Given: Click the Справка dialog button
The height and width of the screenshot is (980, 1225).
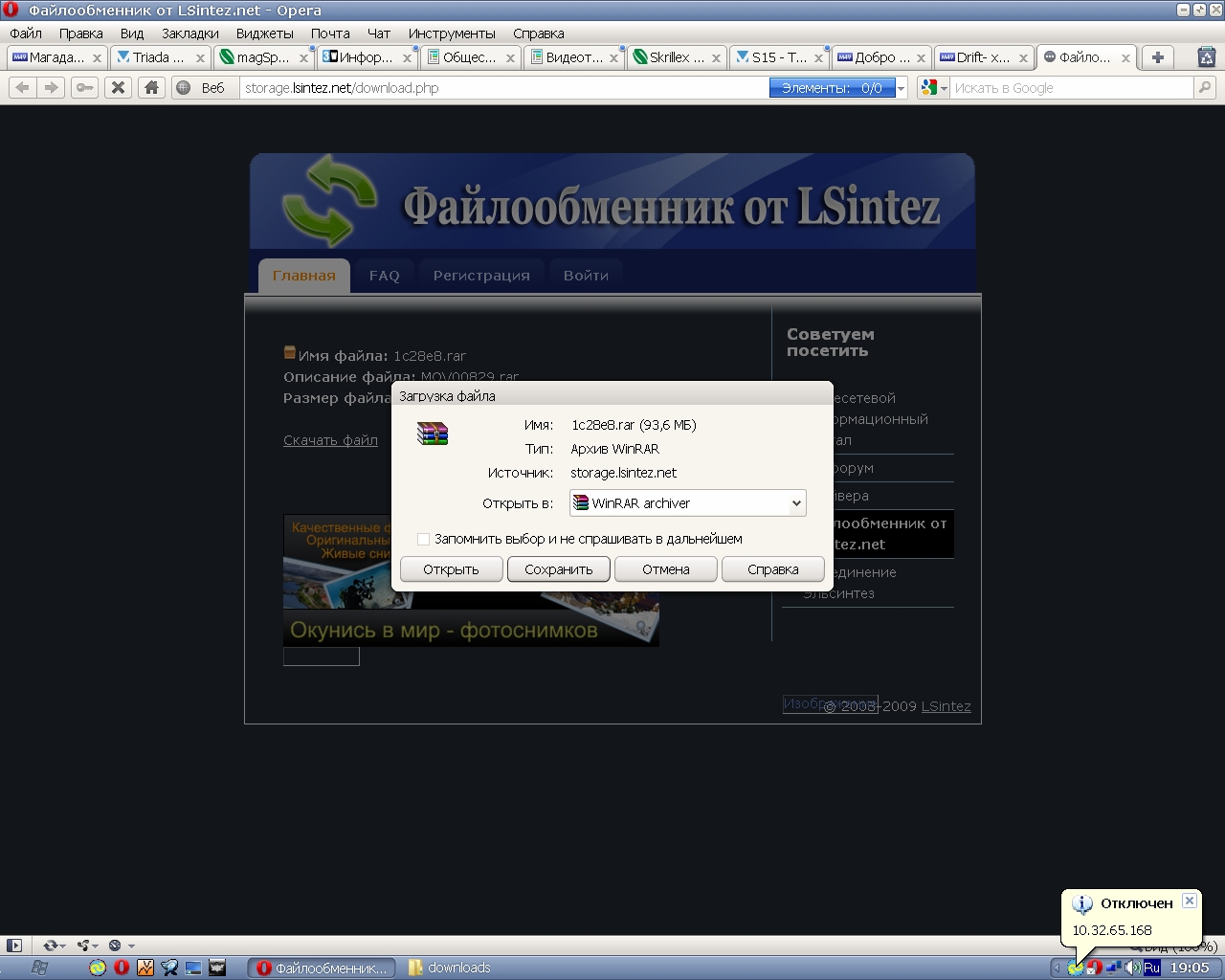Looking at the screenshot, I should point(772,569).
